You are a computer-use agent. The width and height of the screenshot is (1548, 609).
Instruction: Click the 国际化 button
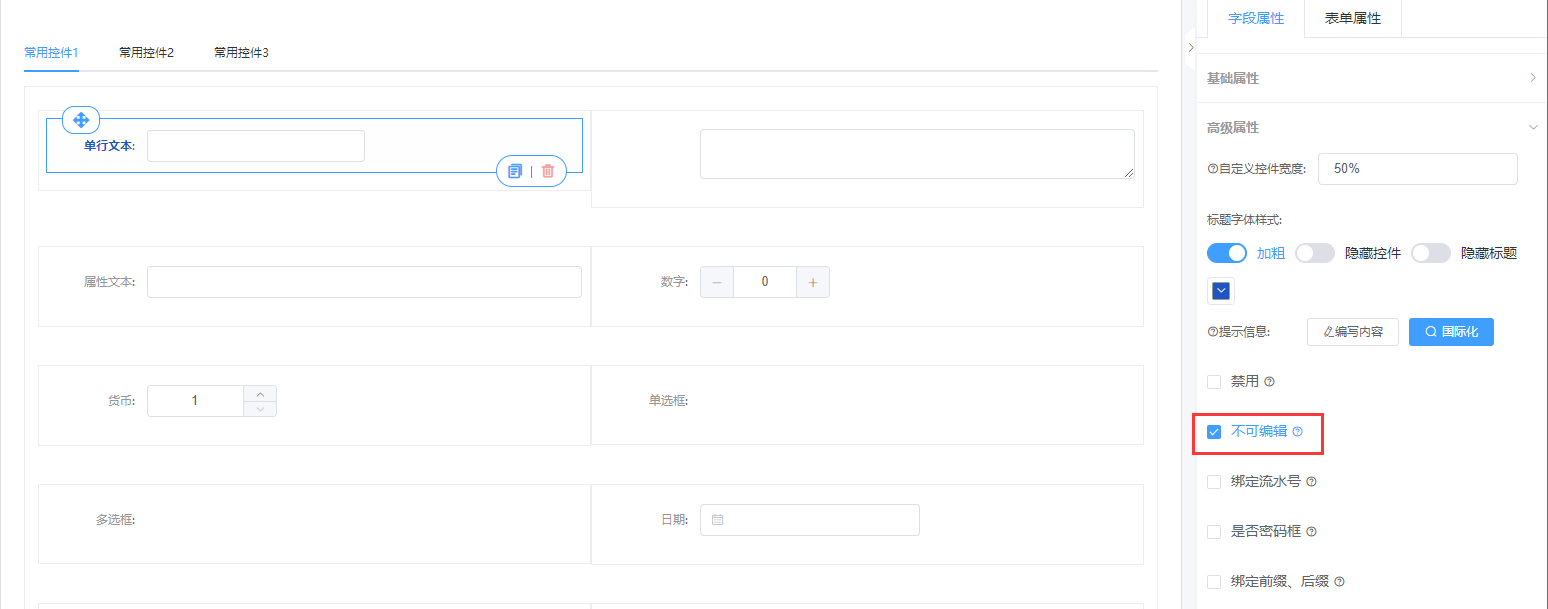(x=1451, y=332)
